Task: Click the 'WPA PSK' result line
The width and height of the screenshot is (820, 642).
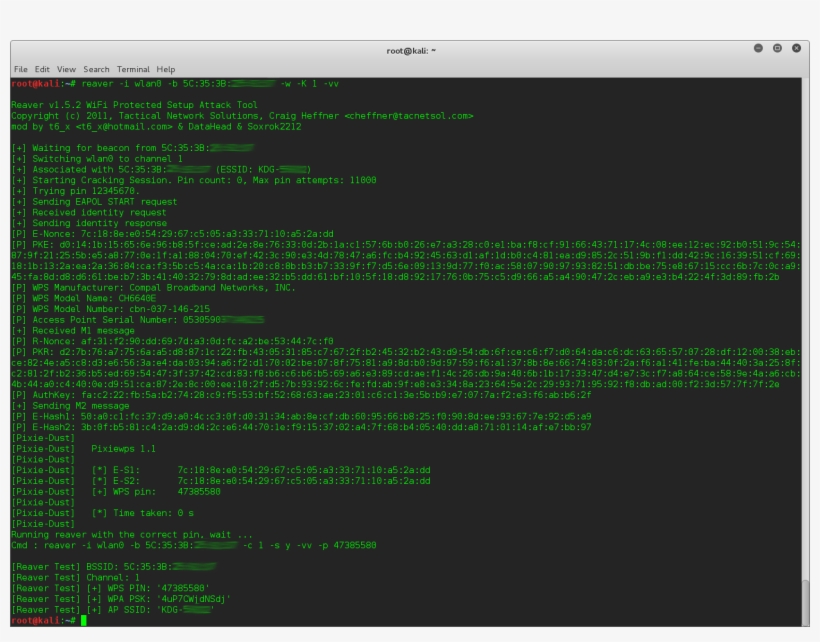Action: pyautogui.click(x=121, y=599)
